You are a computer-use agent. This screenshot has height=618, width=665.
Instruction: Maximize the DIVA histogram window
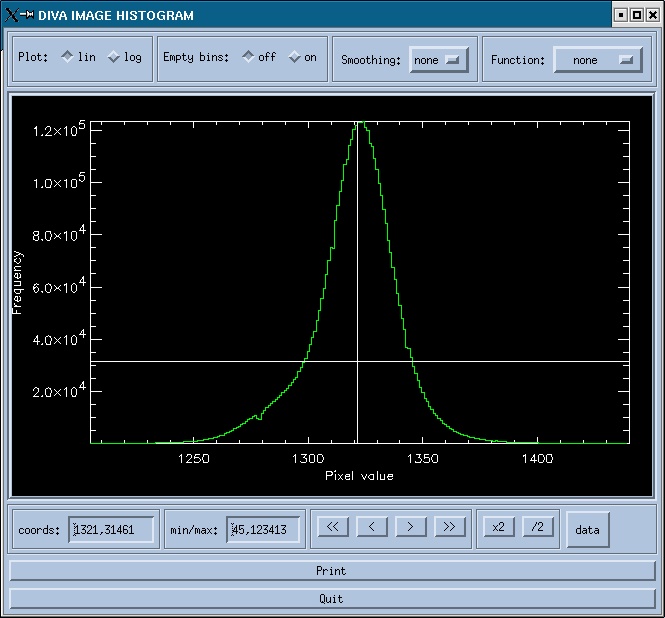tap(637, 15)
